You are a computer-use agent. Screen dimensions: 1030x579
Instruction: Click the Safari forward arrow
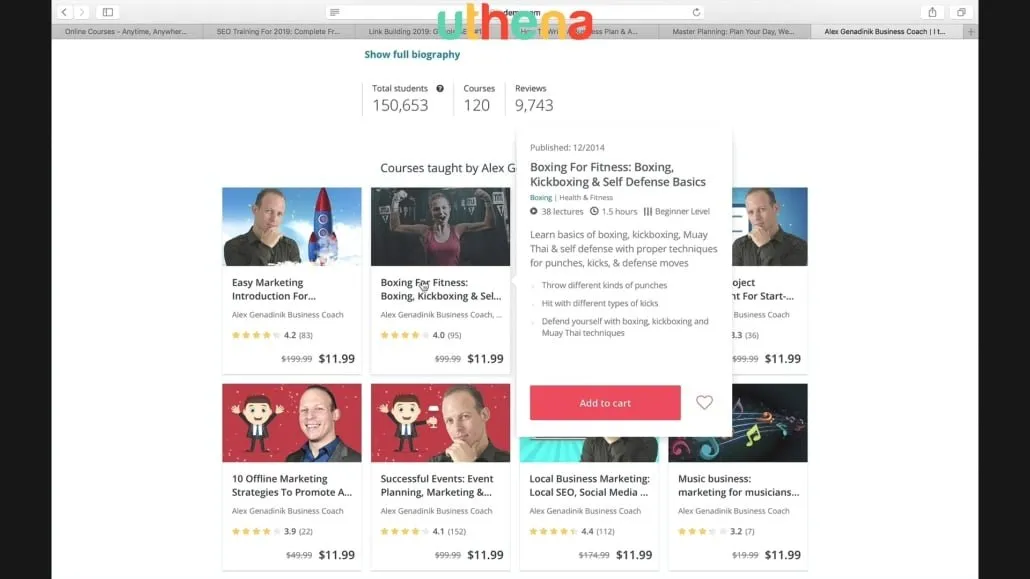coord(81,12)
